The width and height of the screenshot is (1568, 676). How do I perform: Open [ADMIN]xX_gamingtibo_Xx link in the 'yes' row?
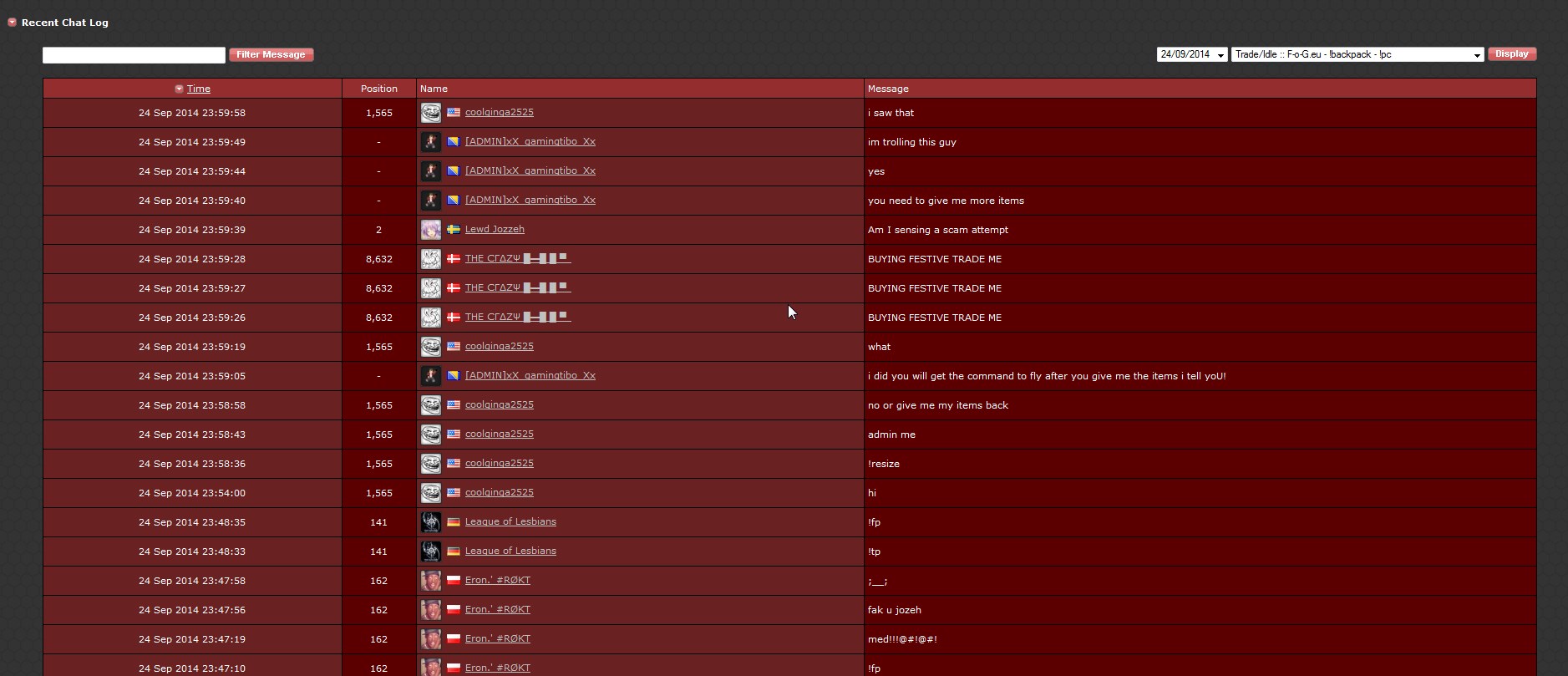pos(530,170)
